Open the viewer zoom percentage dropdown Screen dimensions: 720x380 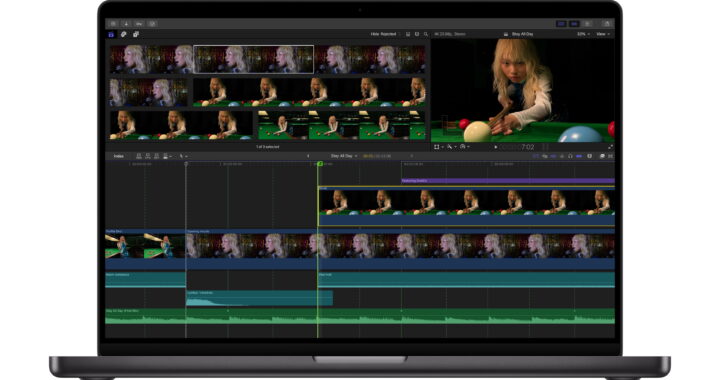[x=583, y=34]
